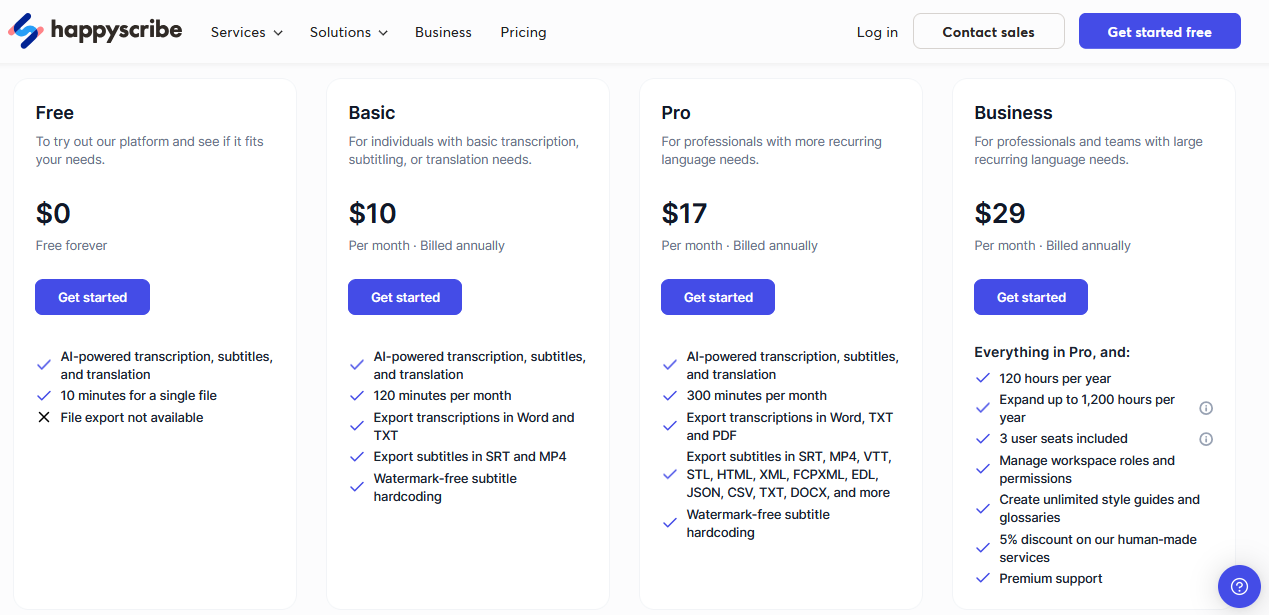Select Get started under the Basic plan
Screen dimensions: 1269x615
(x=405, y=297)
